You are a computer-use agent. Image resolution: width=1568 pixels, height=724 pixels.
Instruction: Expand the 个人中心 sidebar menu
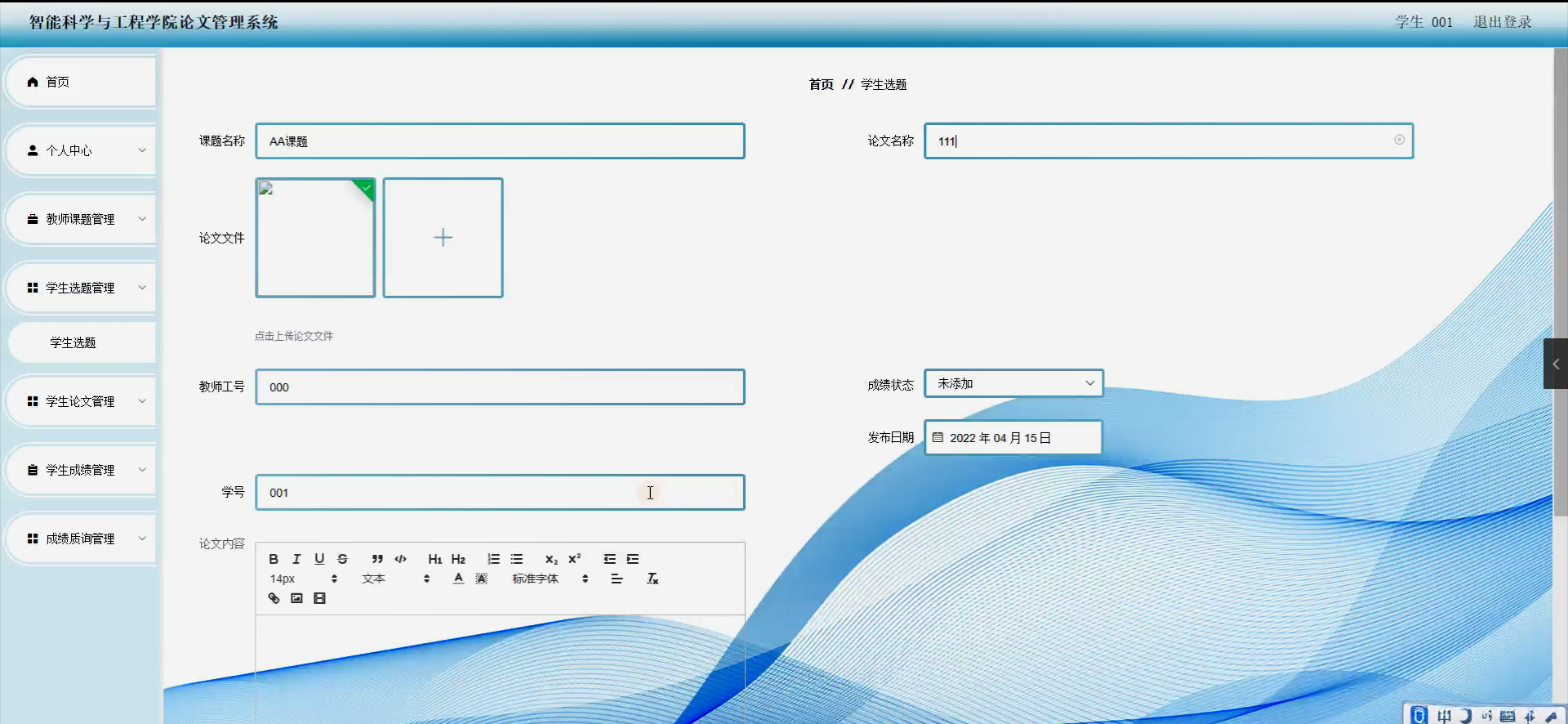pos(80,150)
